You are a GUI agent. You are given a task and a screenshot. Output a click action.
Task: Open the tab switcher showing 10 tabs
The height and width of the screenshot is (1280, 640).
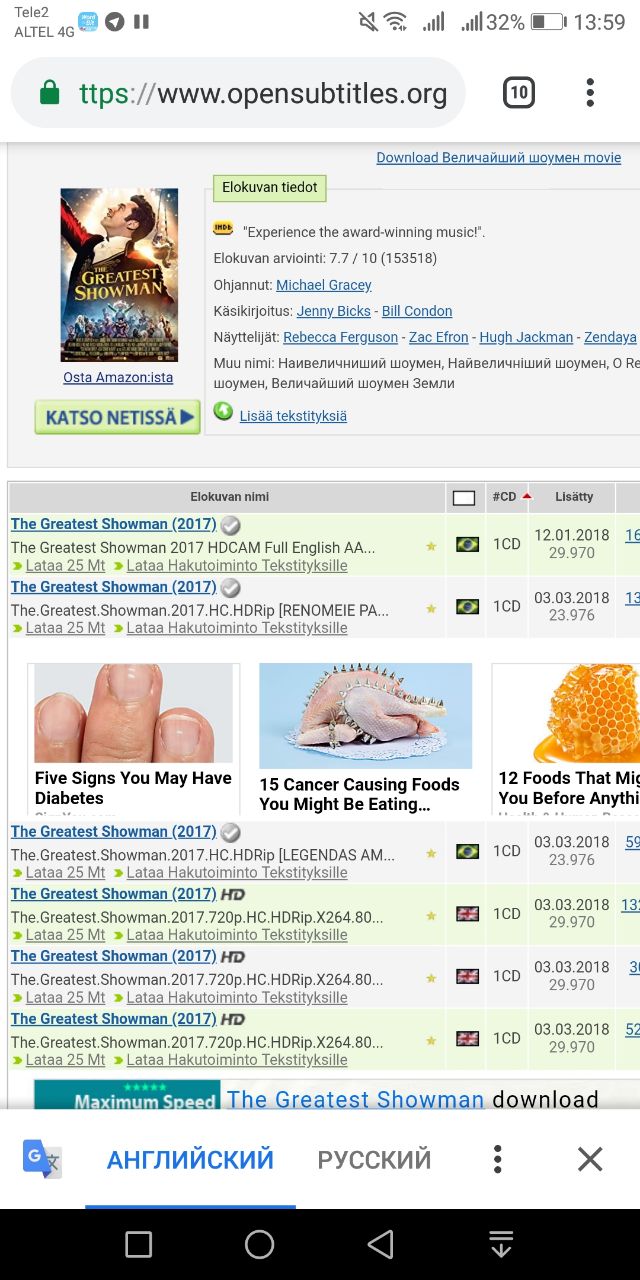518,93
